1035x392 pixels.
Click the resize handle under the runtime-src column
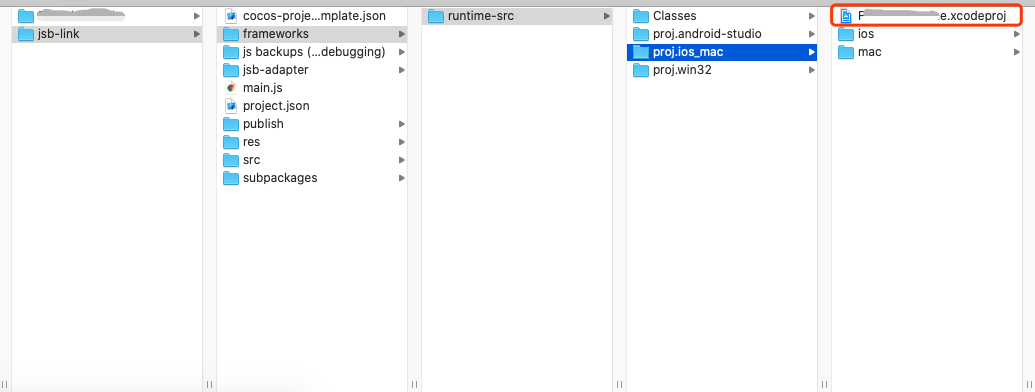[619, 384]
